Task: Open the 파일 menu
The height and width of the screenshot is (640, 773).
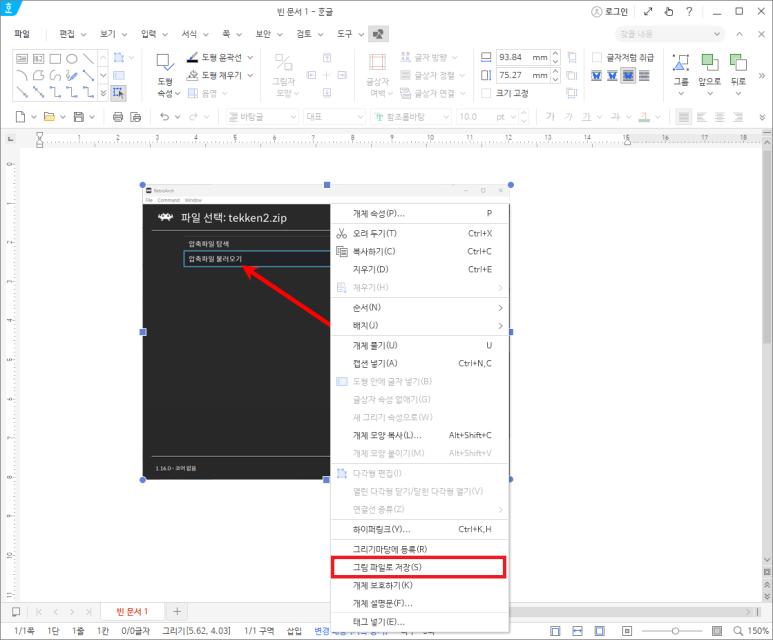Action: pos(22,34)
